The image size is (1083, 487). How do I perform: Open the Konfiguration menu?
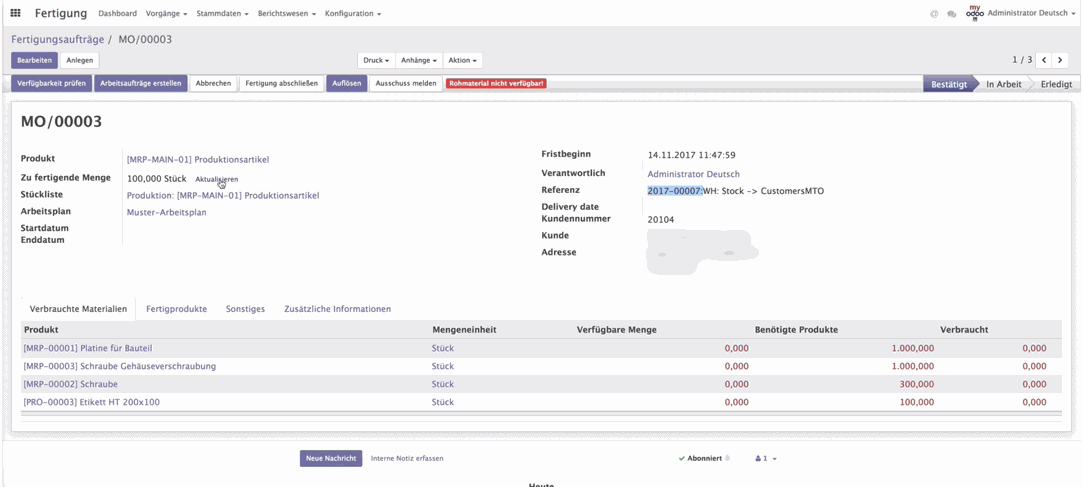[353, 14]
